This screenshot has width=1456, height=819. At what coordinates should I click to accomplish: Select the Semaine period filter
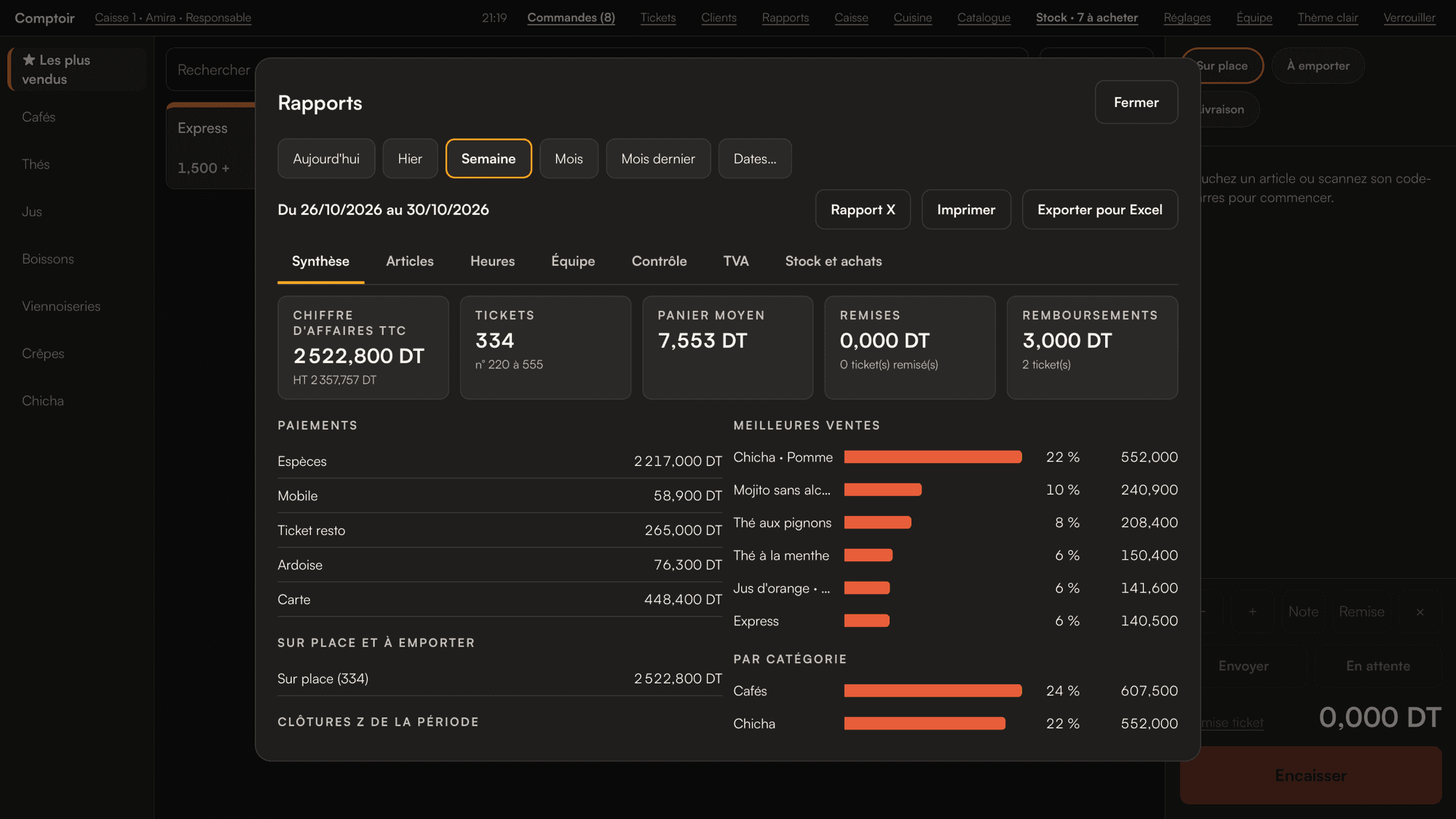488,159
